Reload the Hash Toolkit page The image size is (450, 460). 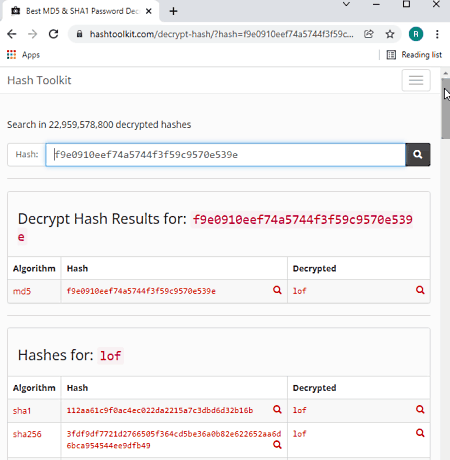coord(53,34)
